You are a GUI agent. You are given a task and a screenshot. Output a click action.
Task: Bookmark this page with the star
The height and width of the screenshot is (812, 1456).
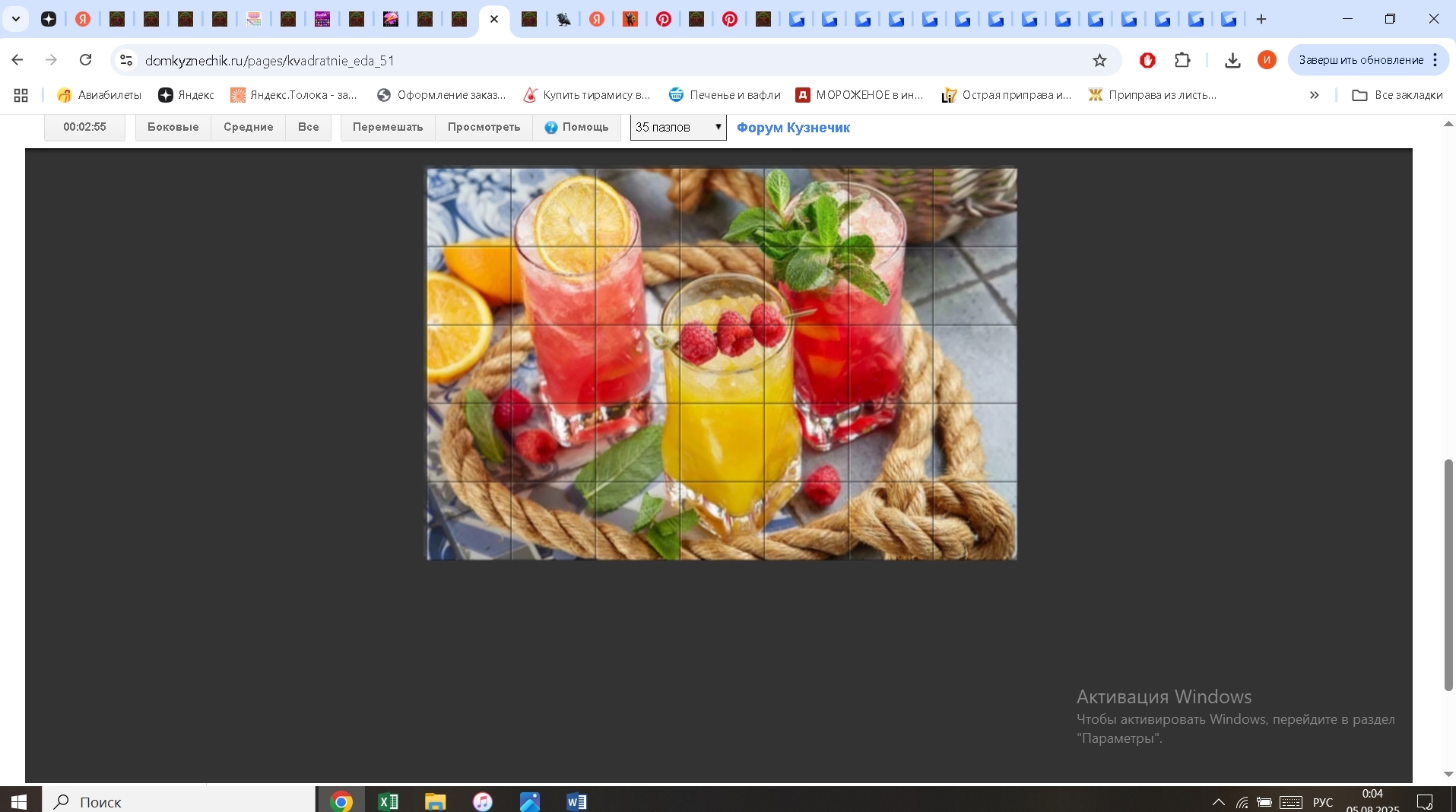[x=1099, y=60]
